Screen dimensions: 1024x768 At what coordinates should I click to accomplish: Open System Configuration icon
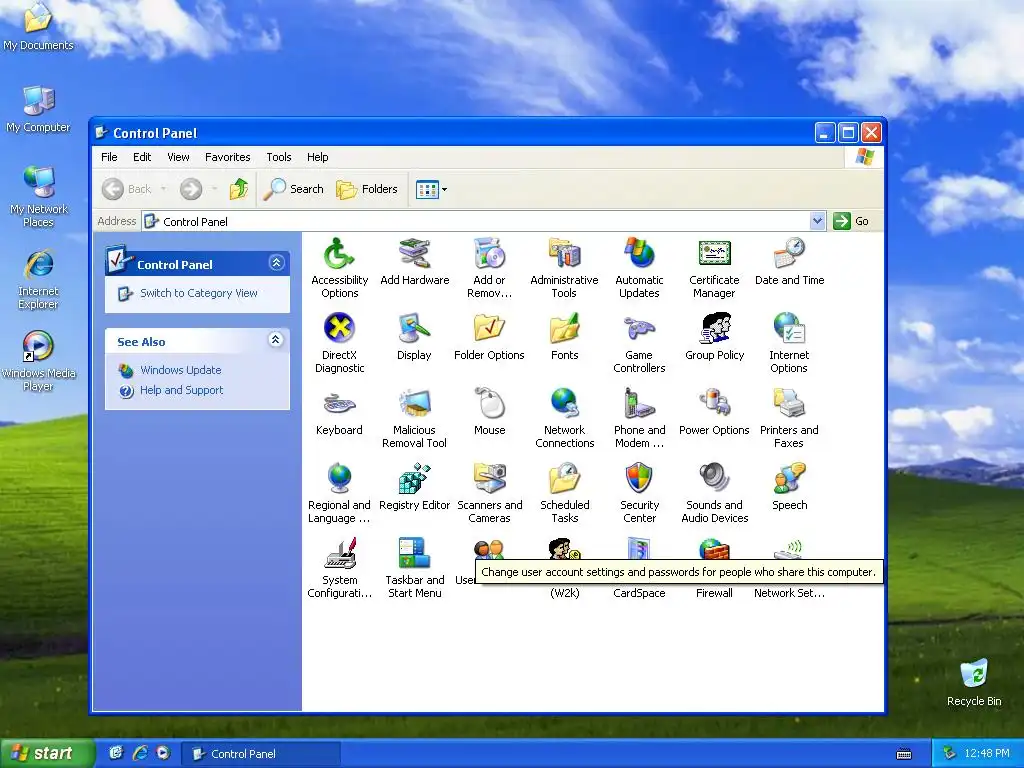(x=339, y=553)
